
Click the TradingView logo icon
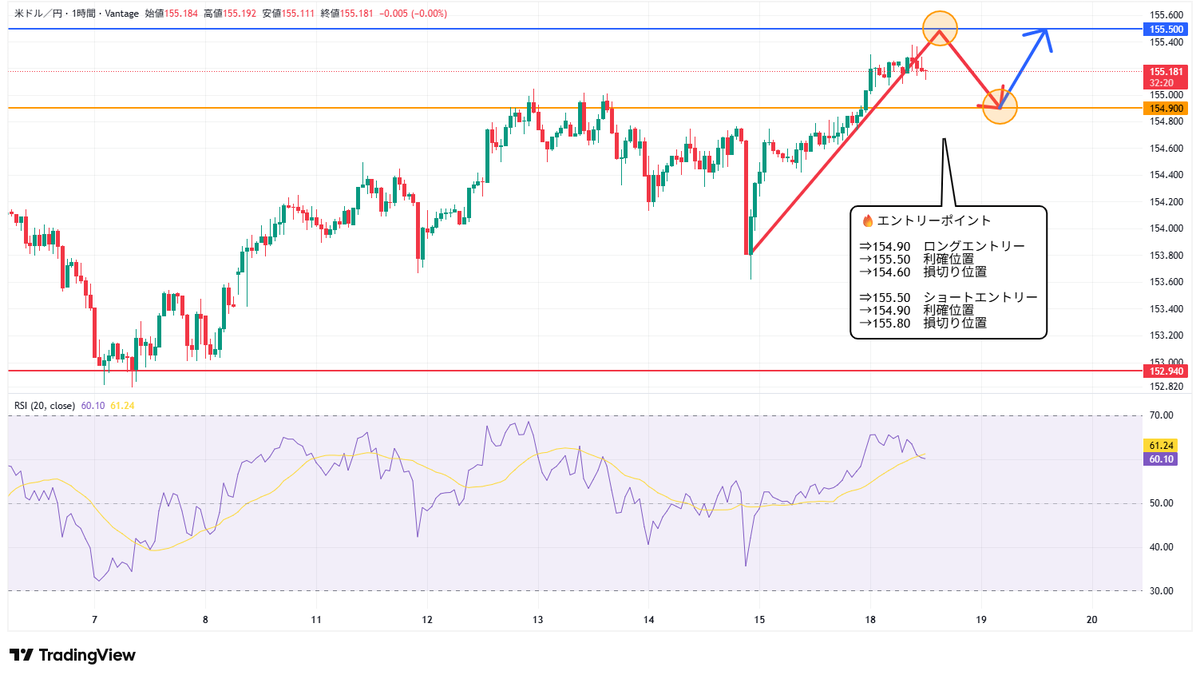coord(21,655)
